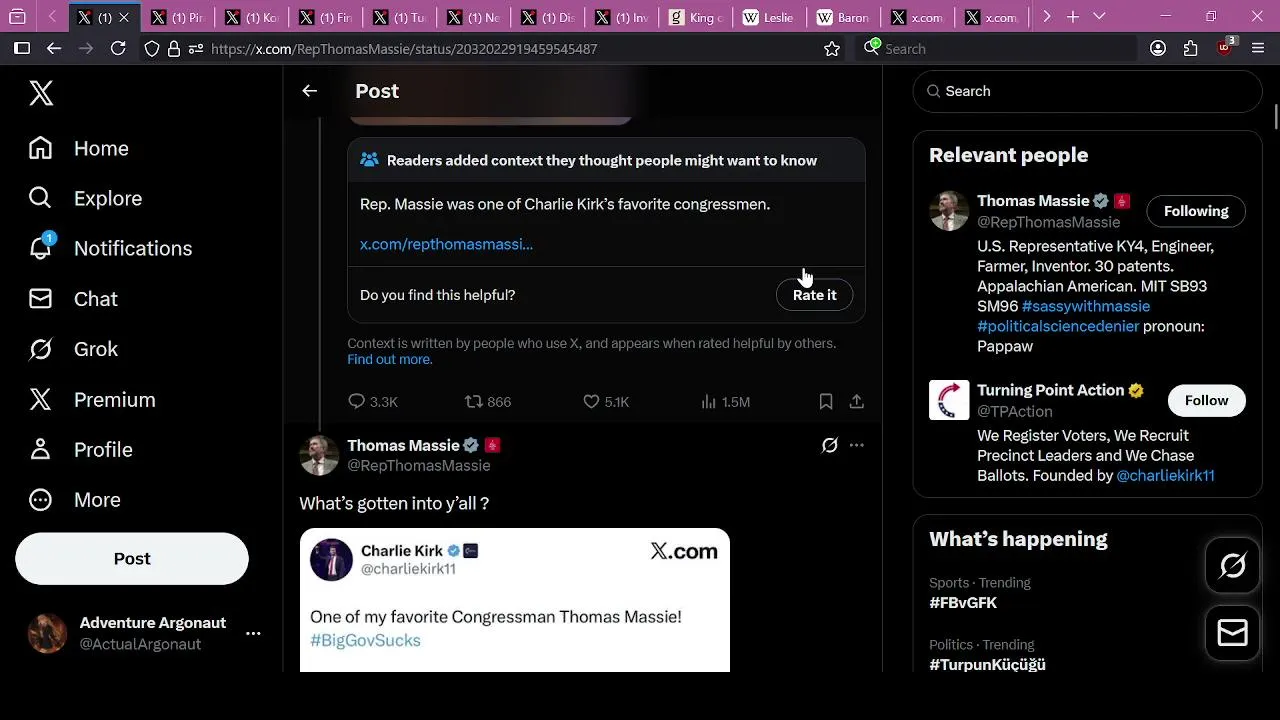Click the browser address bar URL
1280x720 pixels.
point(404,48)
